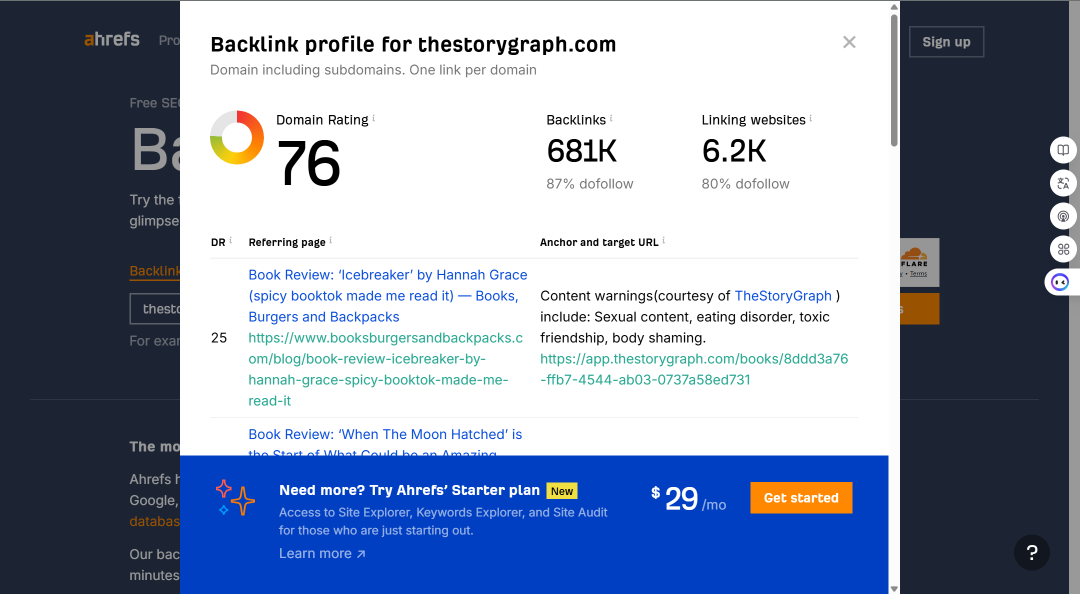Open the Icebreaker book review link
This screenshot has height=594, width=1080.
point(388,296)
